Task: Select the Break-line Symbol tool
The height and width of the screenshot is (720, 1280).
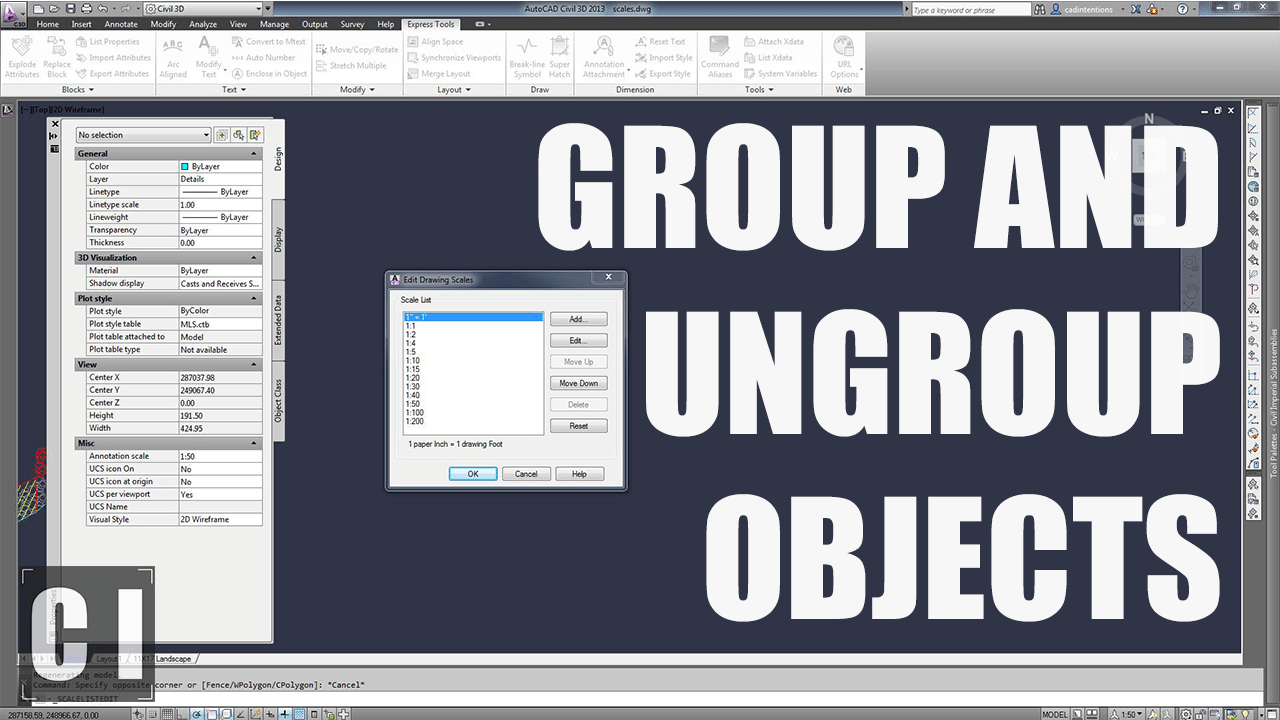Action: click(527, 57)
